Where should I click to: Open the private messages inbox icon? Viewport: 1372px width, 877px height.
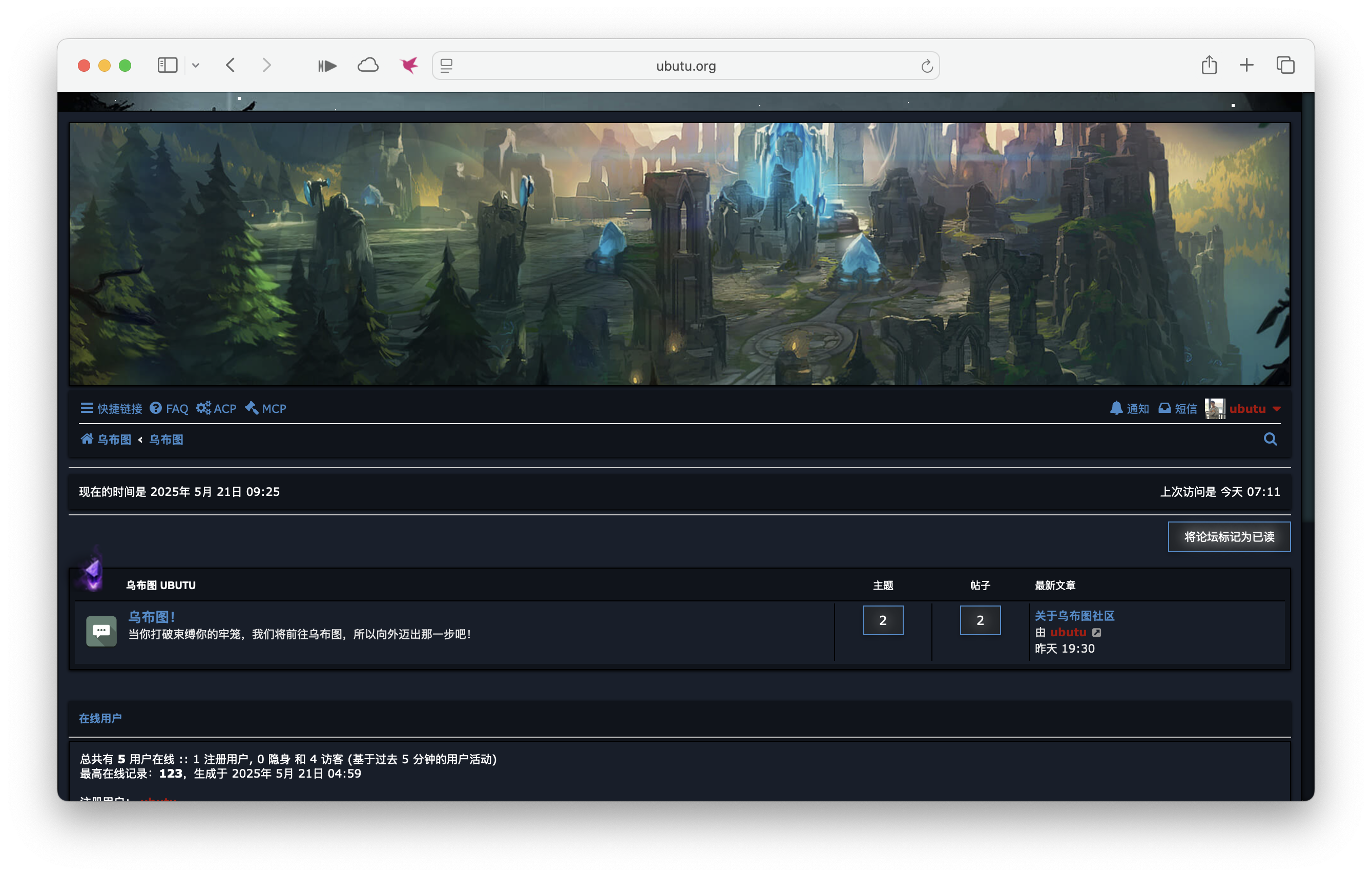(x=1165, y=409)
